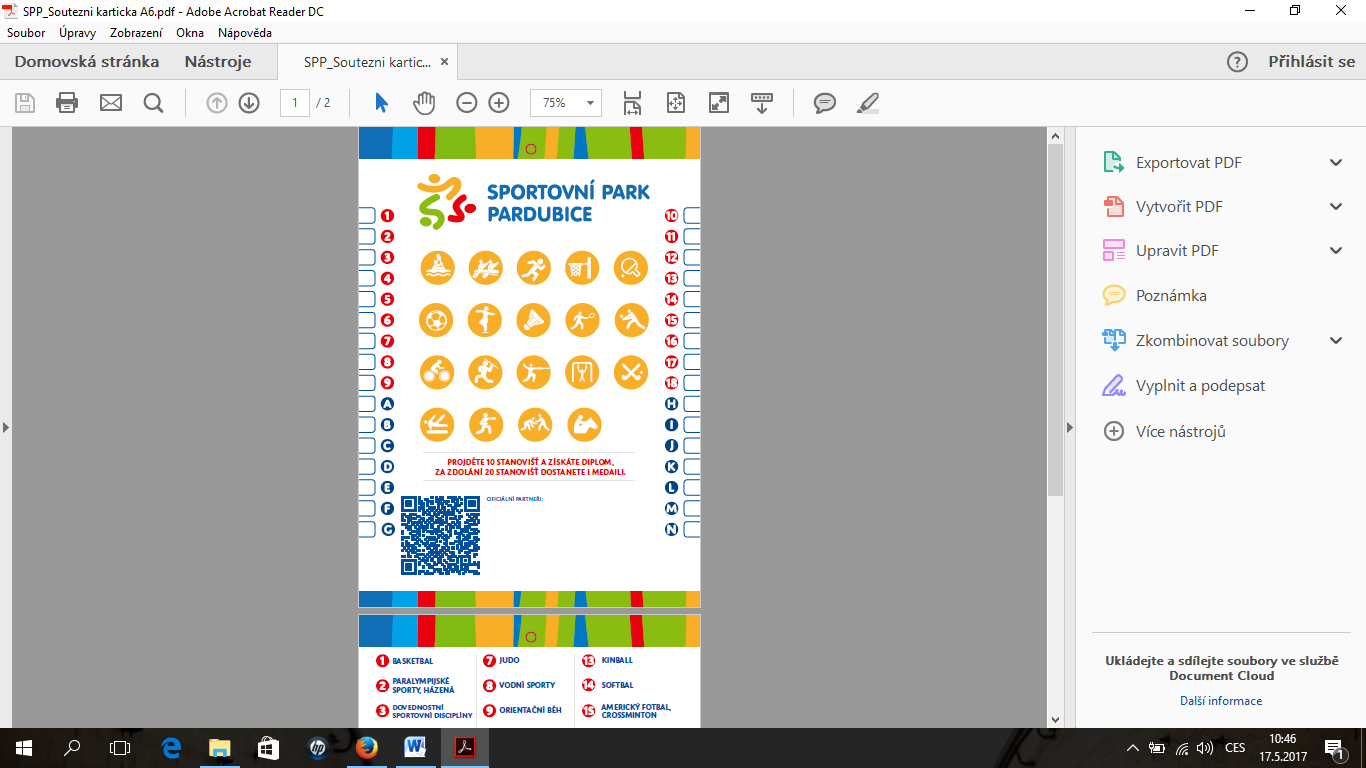This screenshot has width=1366, height=768.
Task: Click the Více nástrojů plus icon
Action: (1114, 431)
